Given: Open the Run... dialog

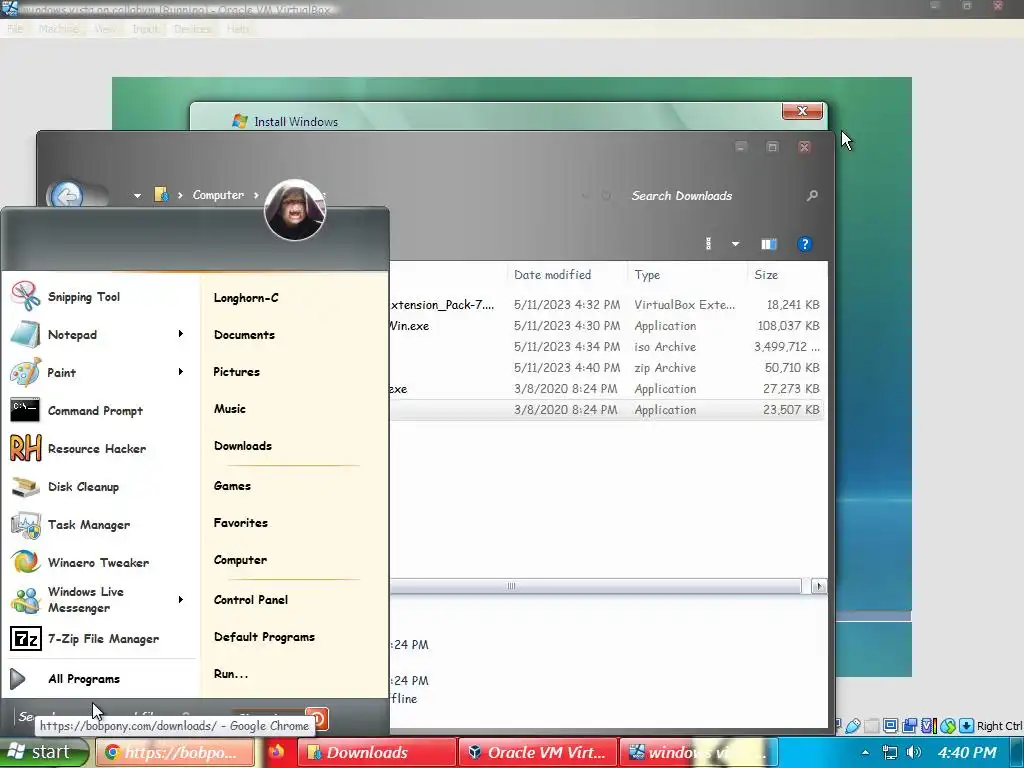Looking at the screenshot, I should coord(231,674).
